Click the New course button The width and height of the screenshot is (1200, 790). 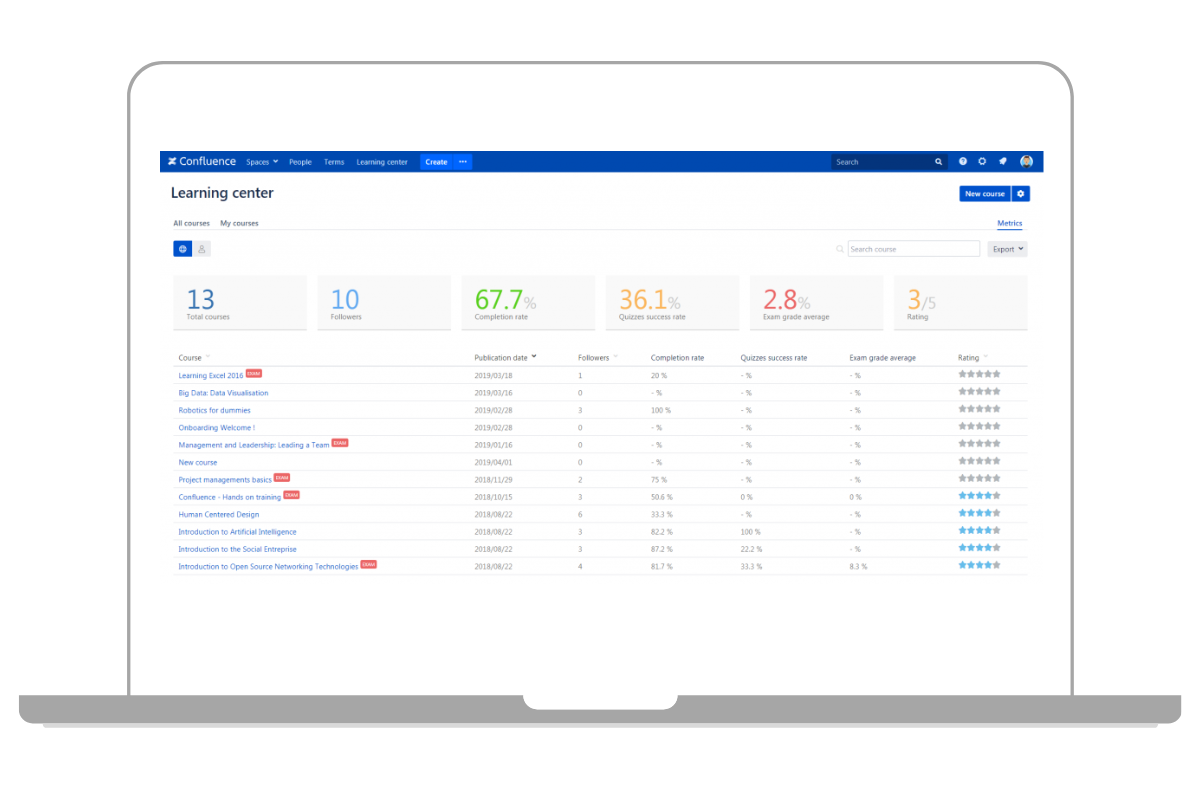pyautogui.click(x=984, y=194)
